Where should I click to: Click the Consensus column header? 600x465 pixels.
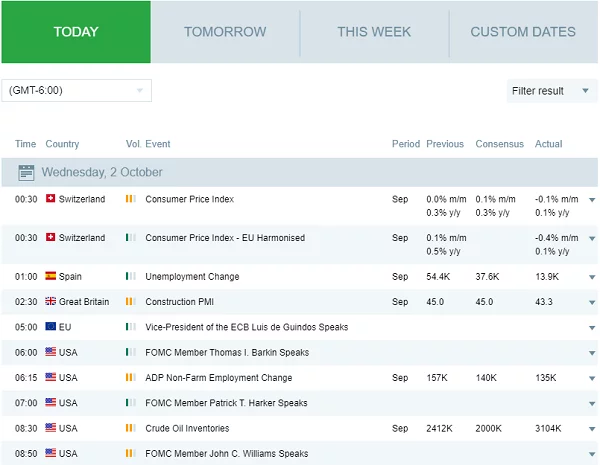click(499, 144)
